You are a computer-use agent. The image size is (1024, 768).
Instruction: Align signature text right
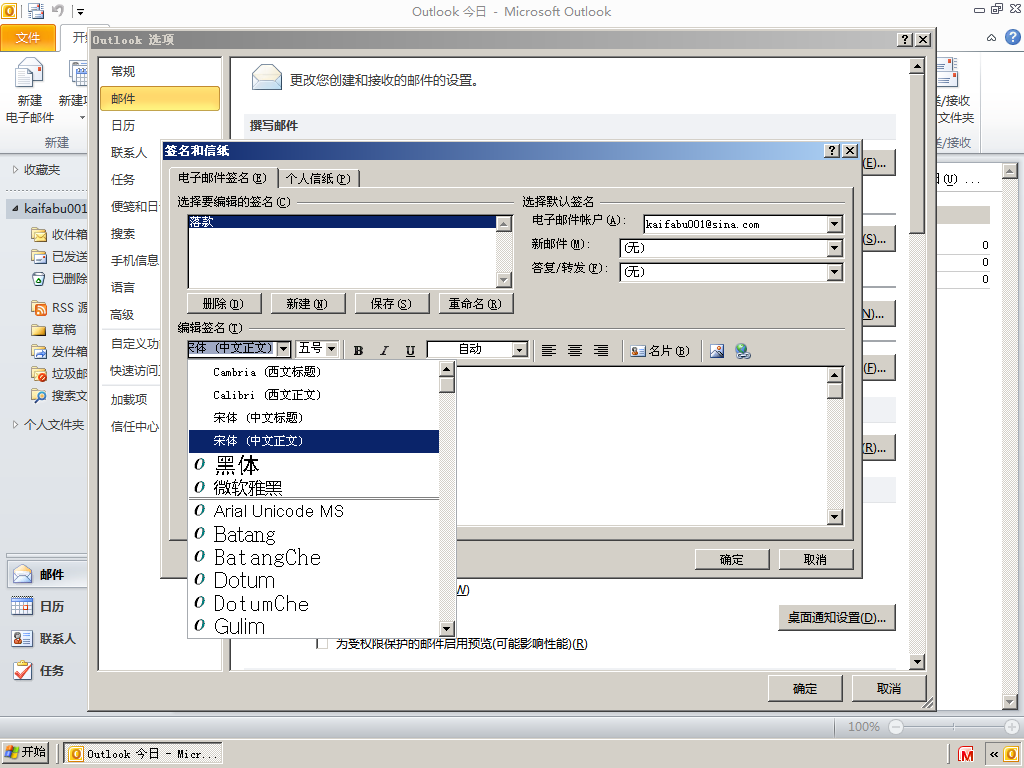[601, 351]
